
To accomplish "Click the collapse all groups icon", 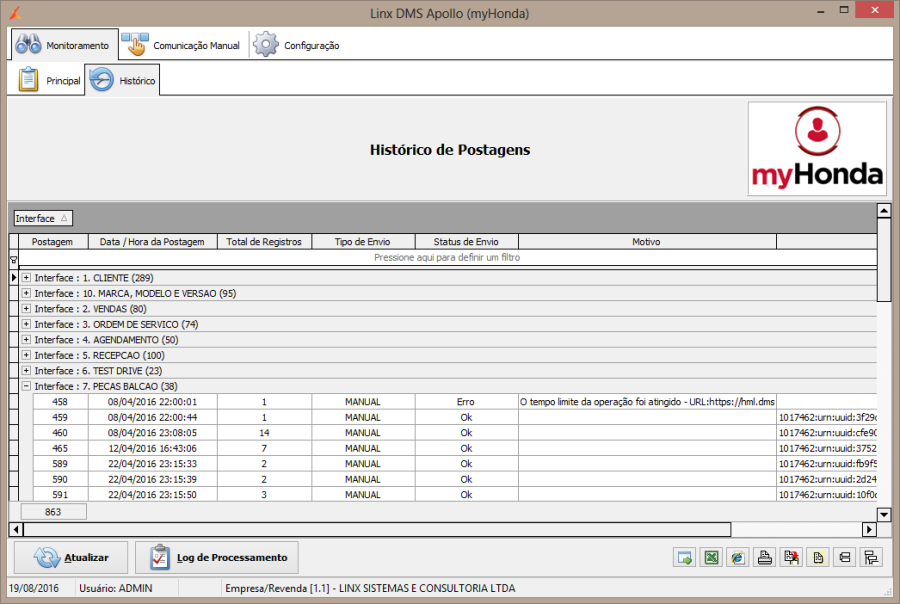I will [844, 557].
